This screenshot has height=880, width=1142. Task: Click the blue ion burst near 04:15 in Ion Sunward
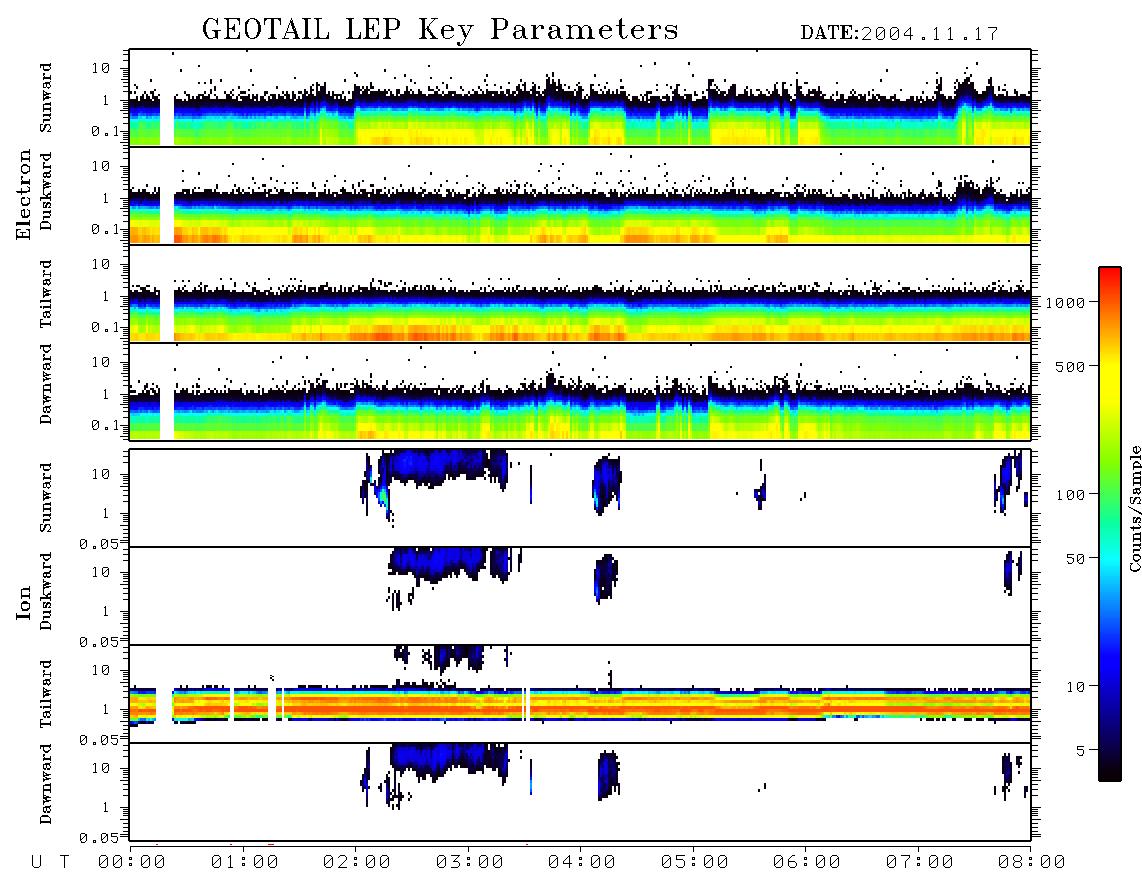605,483
